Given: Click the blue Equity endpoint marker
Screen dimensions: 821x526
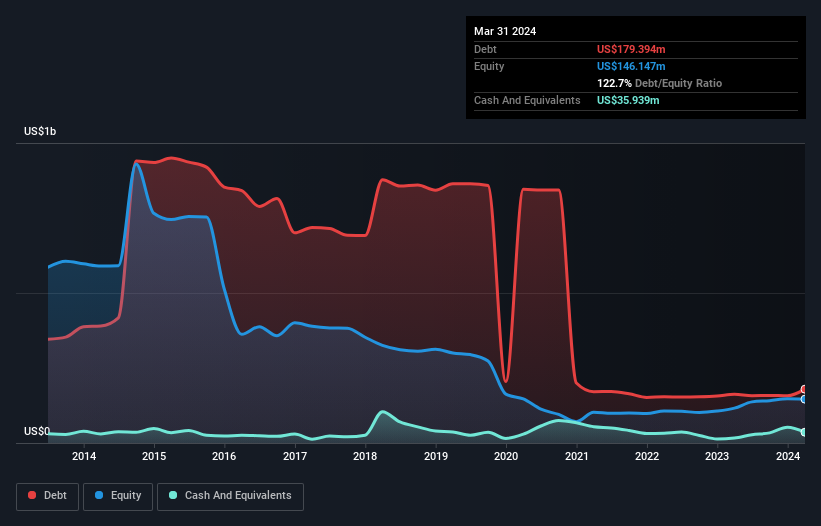Looking at the screenshot, I should pos(805,399).
